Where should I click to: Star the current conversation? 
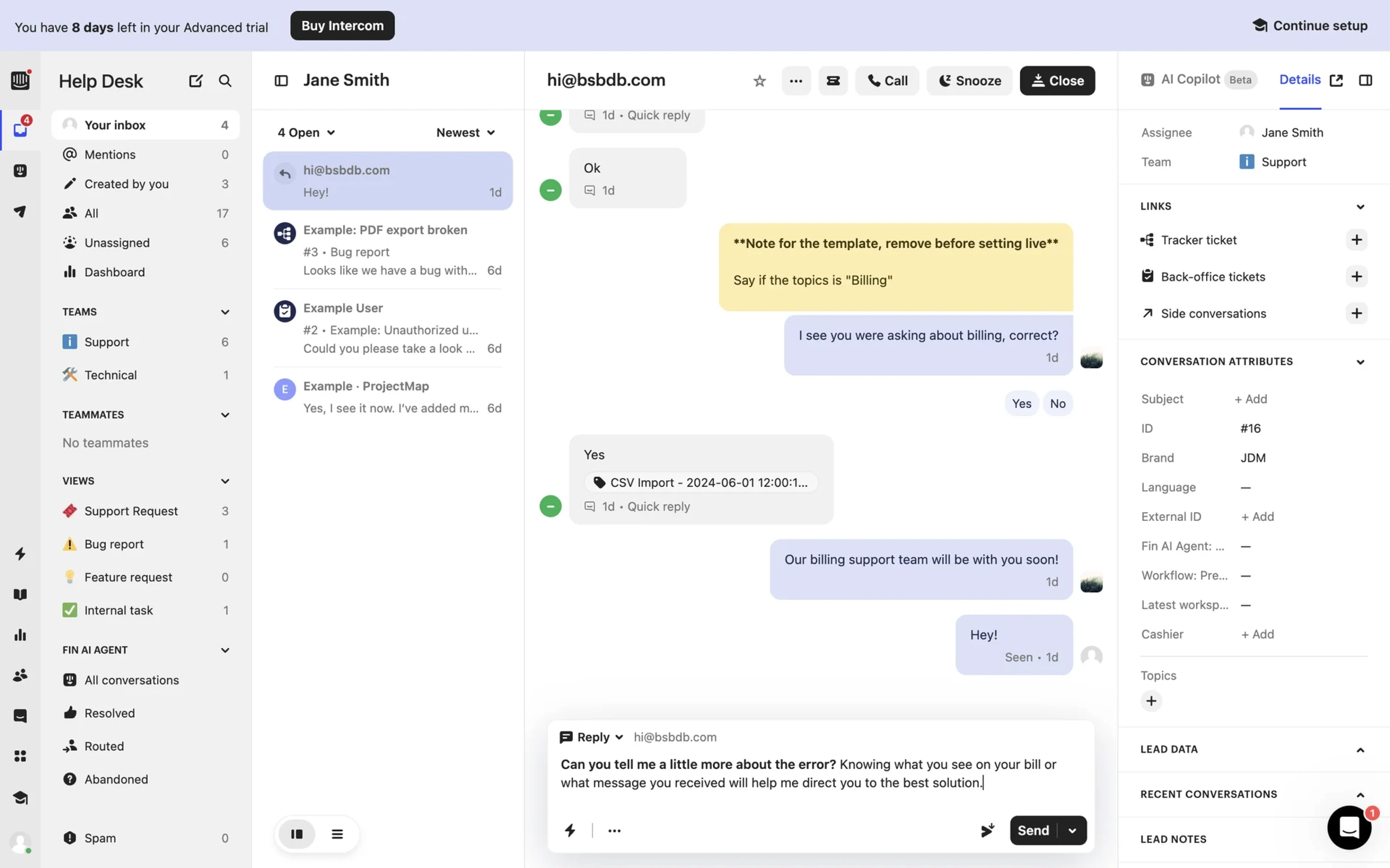[x=759, y=80]
